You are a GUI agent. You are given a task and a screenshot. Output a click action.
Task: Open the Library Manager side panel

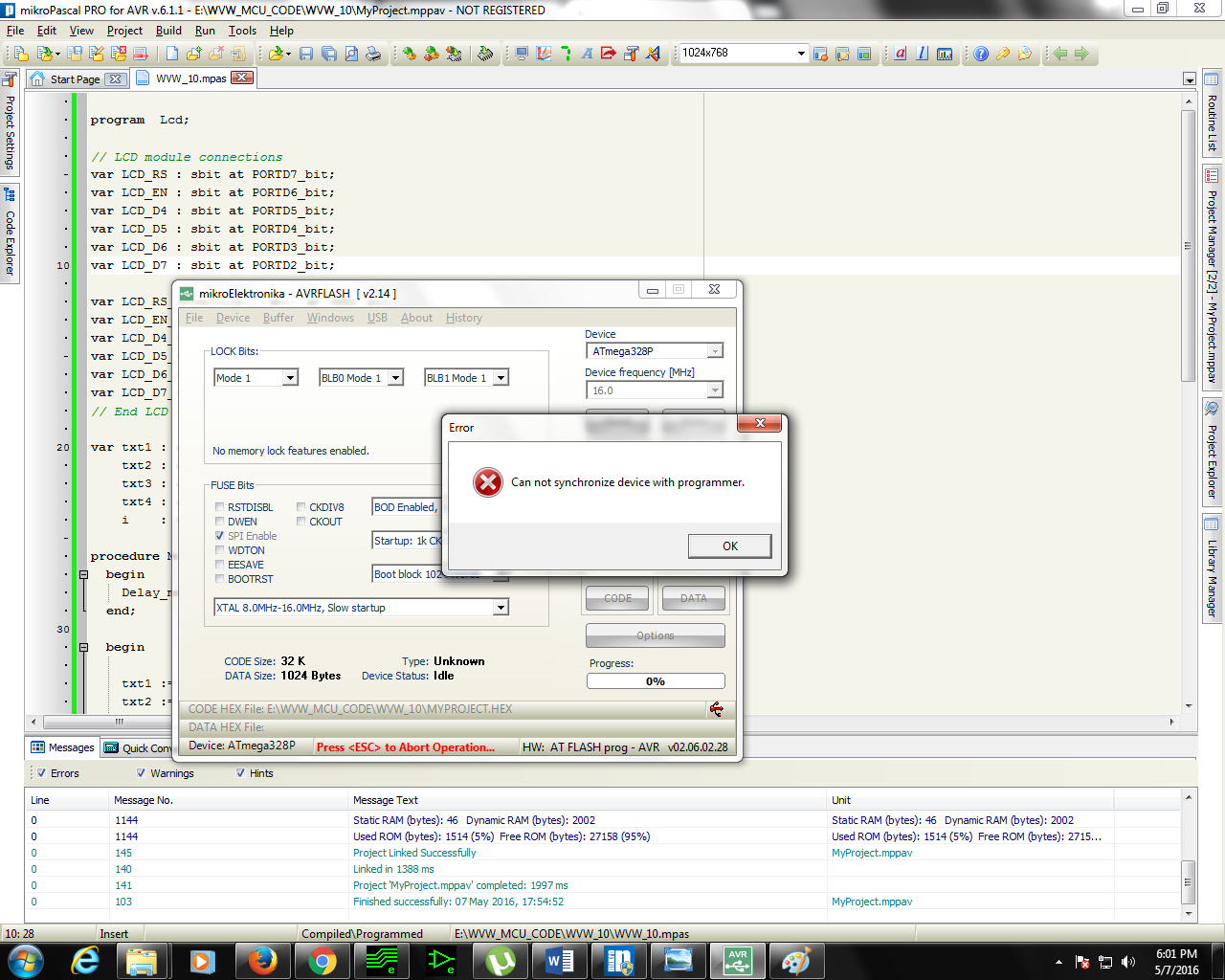1212,568
